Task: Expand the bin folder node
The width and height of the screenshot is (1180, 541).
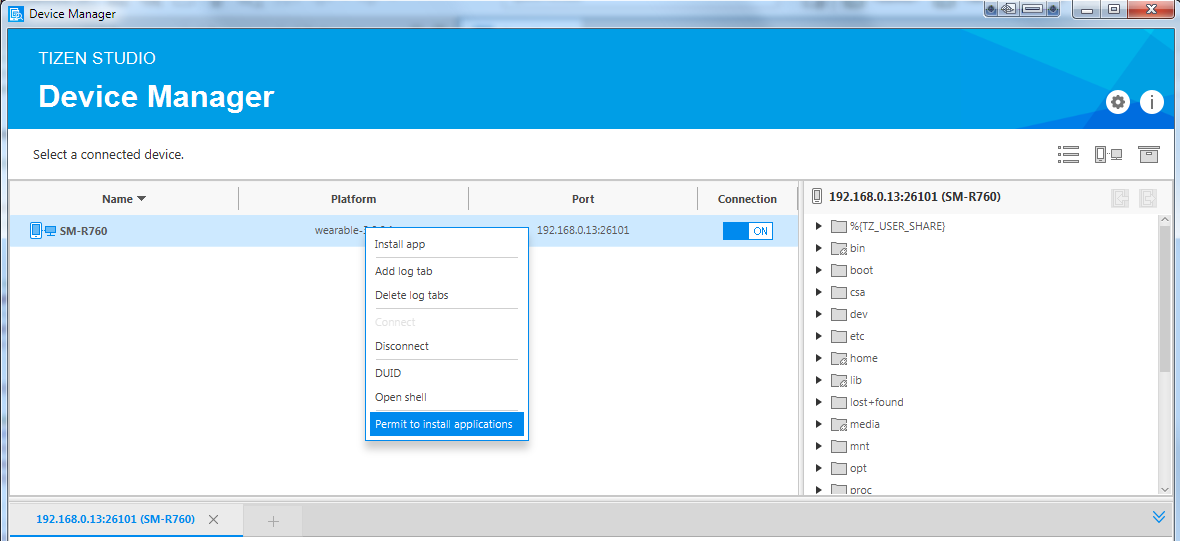Action: click(820, 248)
